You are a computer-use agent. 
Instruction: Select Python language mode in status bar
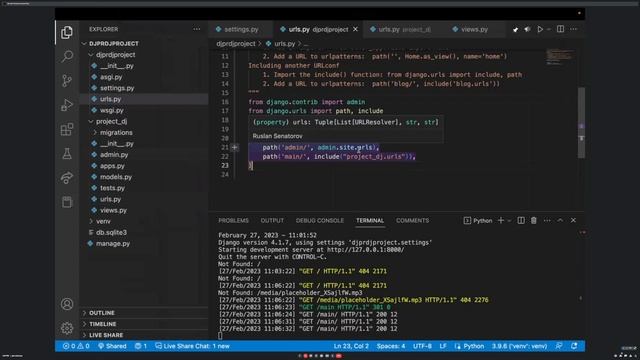(473, 346)
